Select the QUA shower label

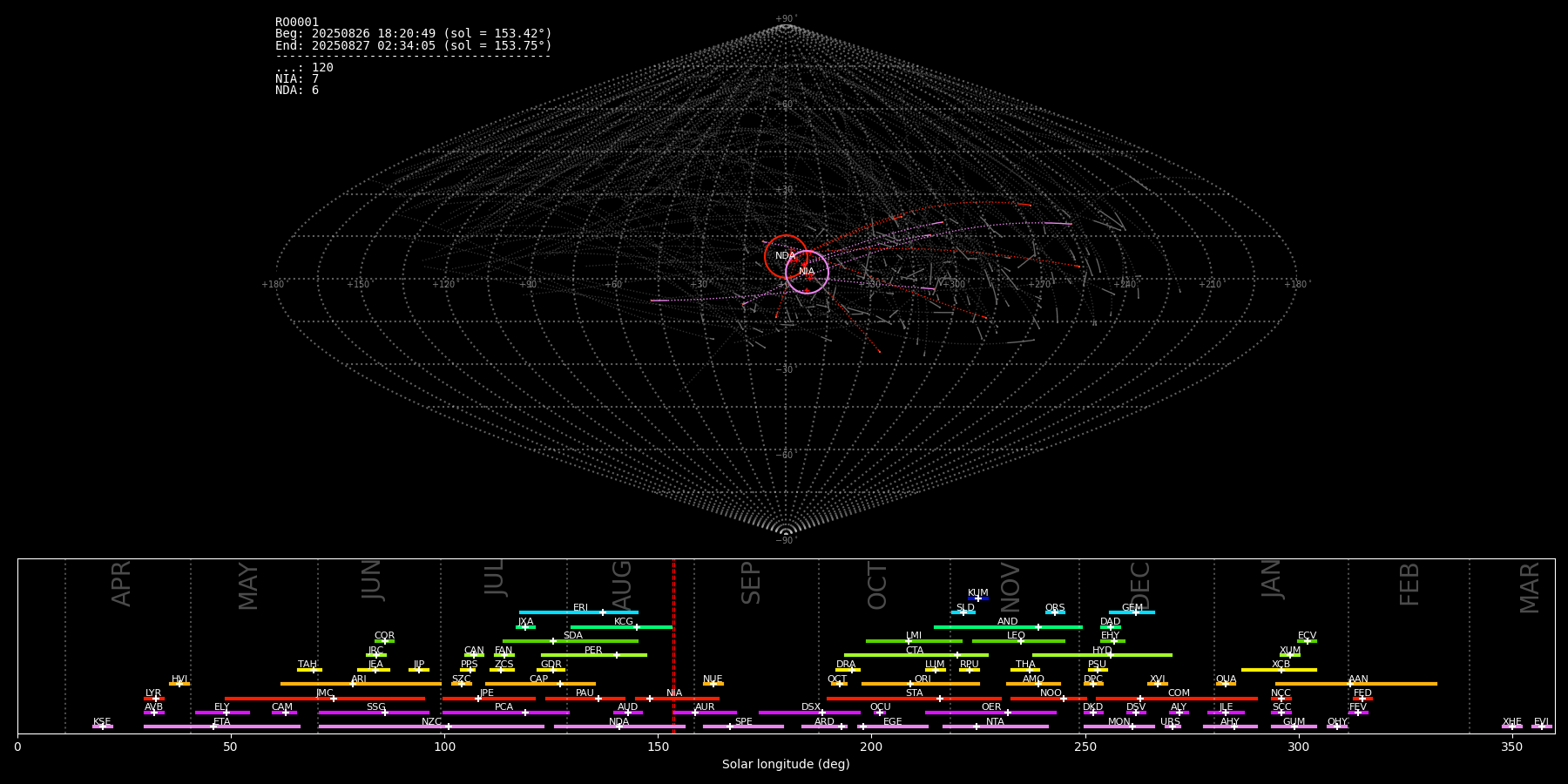pos(1226,679)
